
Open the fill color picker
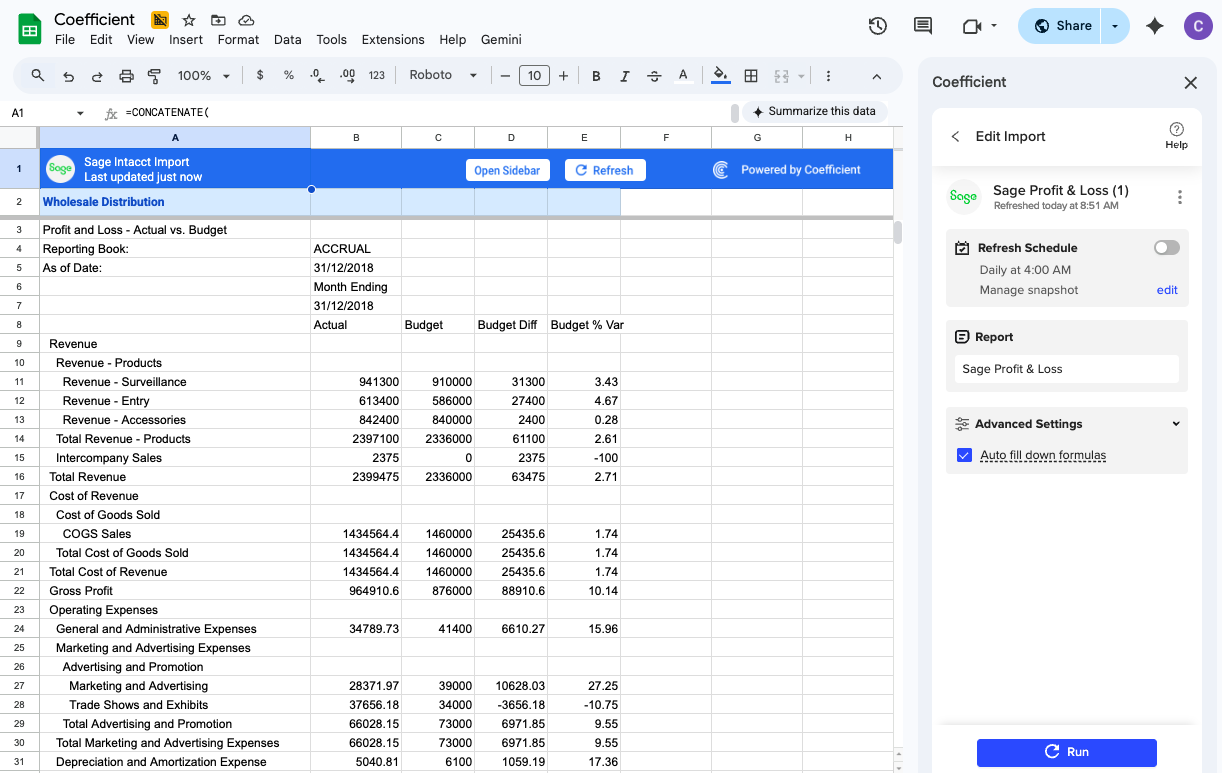720,75
